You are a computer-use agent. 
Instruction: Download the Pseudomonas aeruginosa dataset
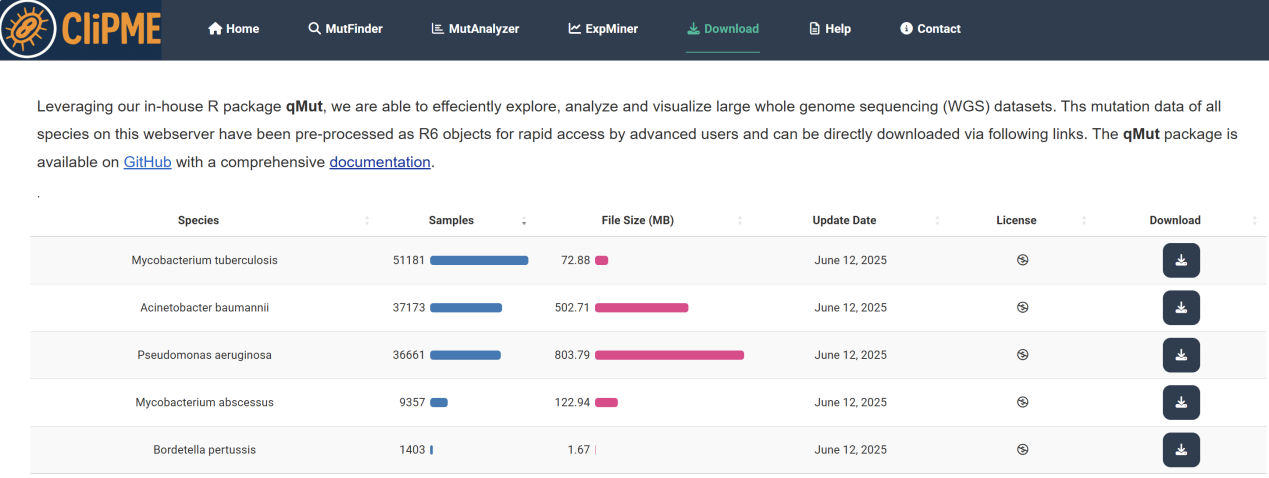1180,355
